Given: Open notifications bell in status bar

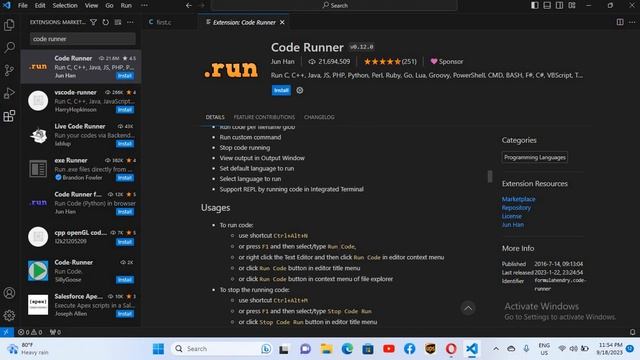Looking at the screenshot, I should [632, 332].
